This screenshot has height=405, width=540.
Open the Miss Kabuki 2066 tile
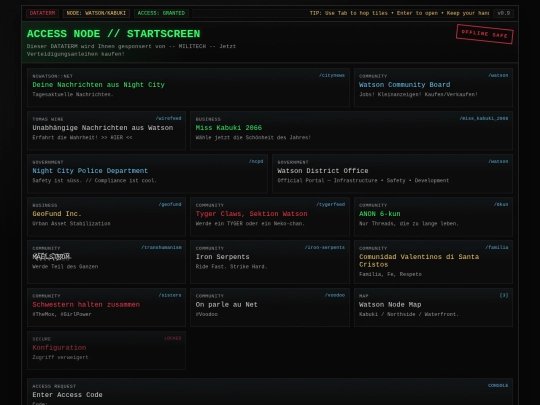(x=352, y=131)
